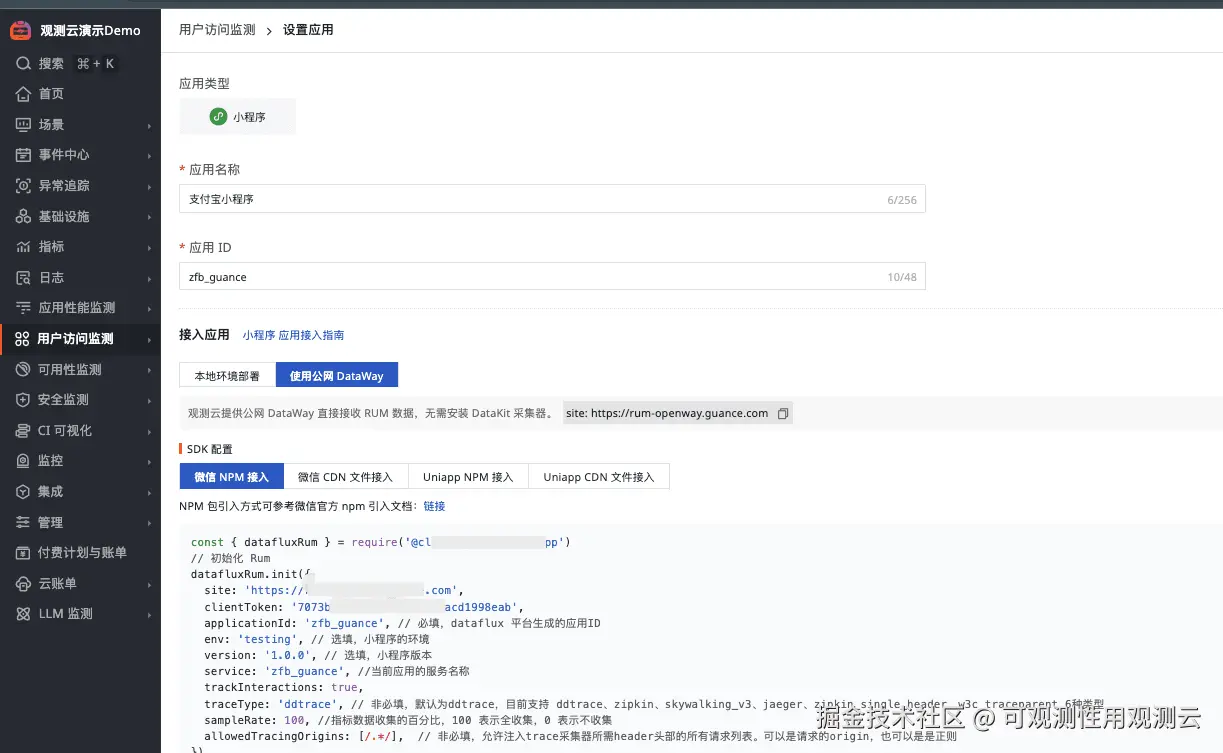Expand the 管理 menu arrow
The height and width of the screenshot is (753, 1223).
point(149,524)
